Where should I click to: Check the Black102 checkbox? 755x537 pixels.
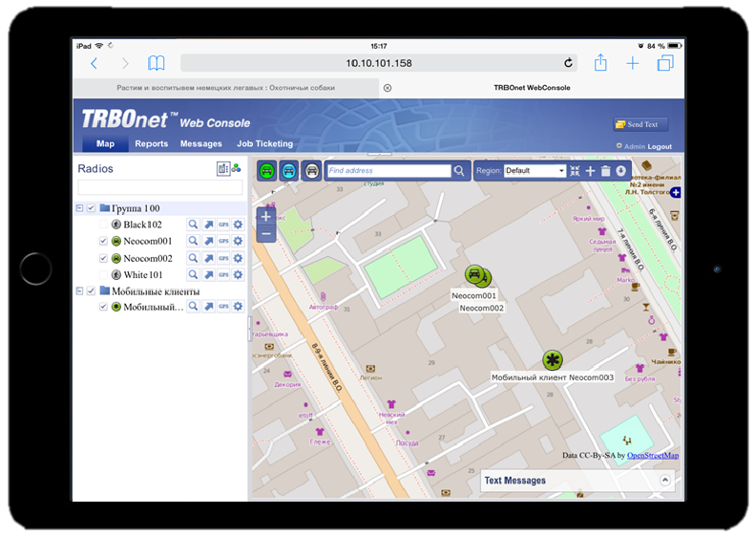(x=103, y=224)
